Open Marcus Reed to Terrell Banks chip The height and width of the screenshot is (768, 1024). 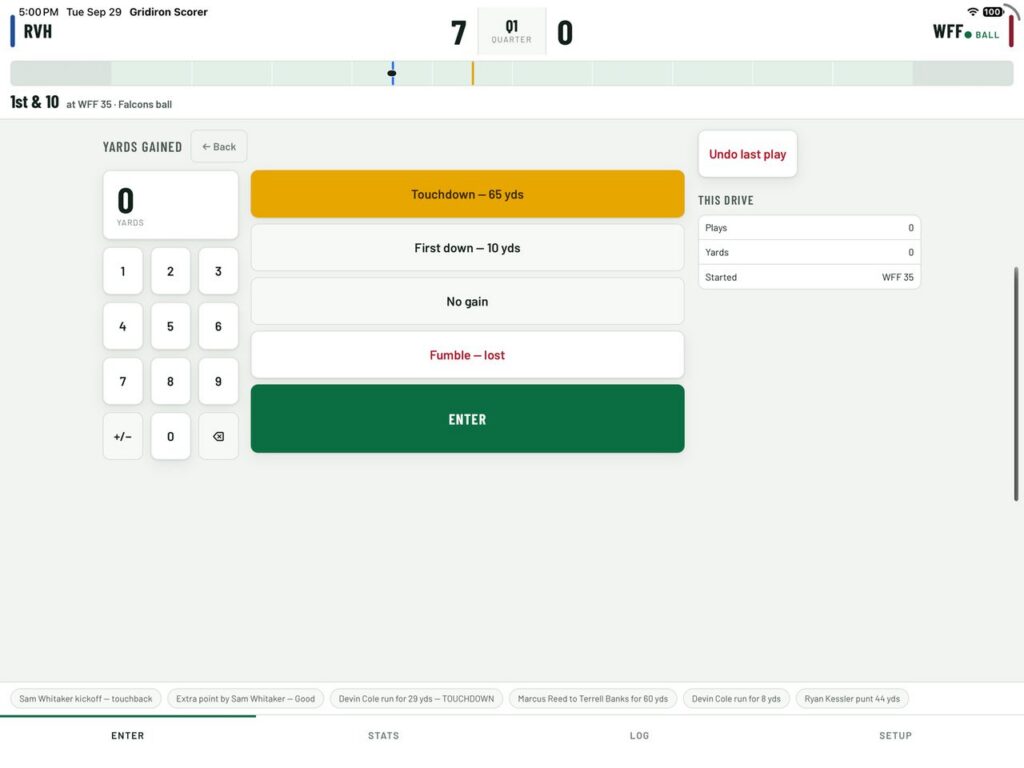(x=593, y=699)
